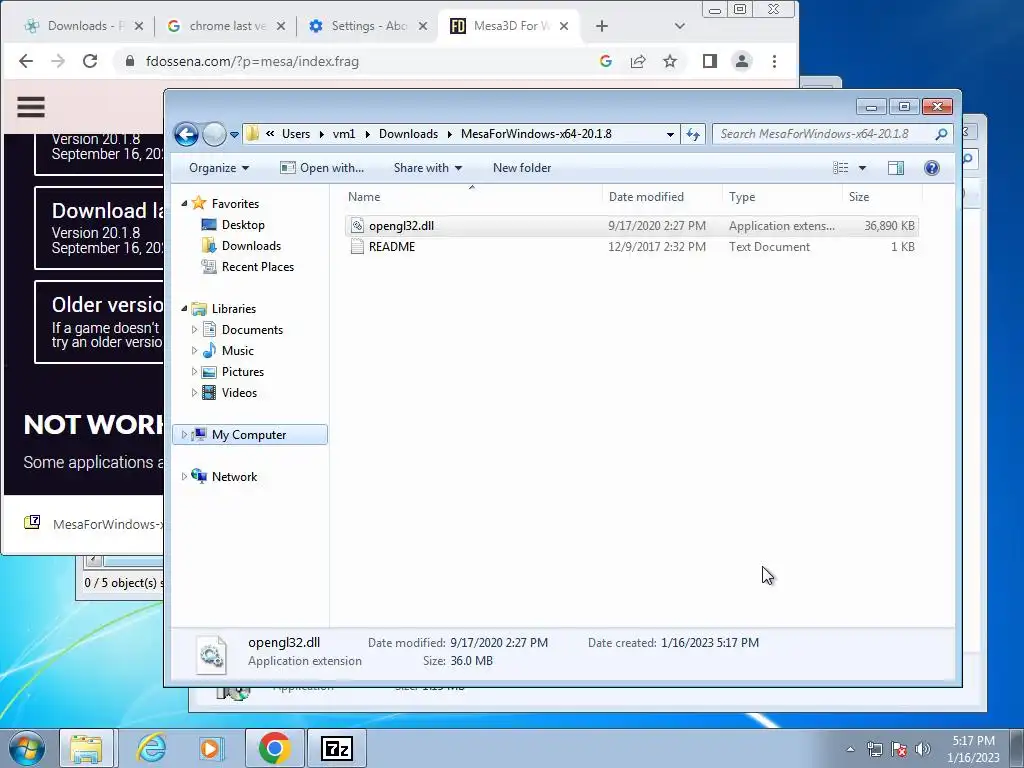Image resolution: width=1024 pixels, height=768 pixels.
Task: Collapse the Libraries section
Action: 184,308
